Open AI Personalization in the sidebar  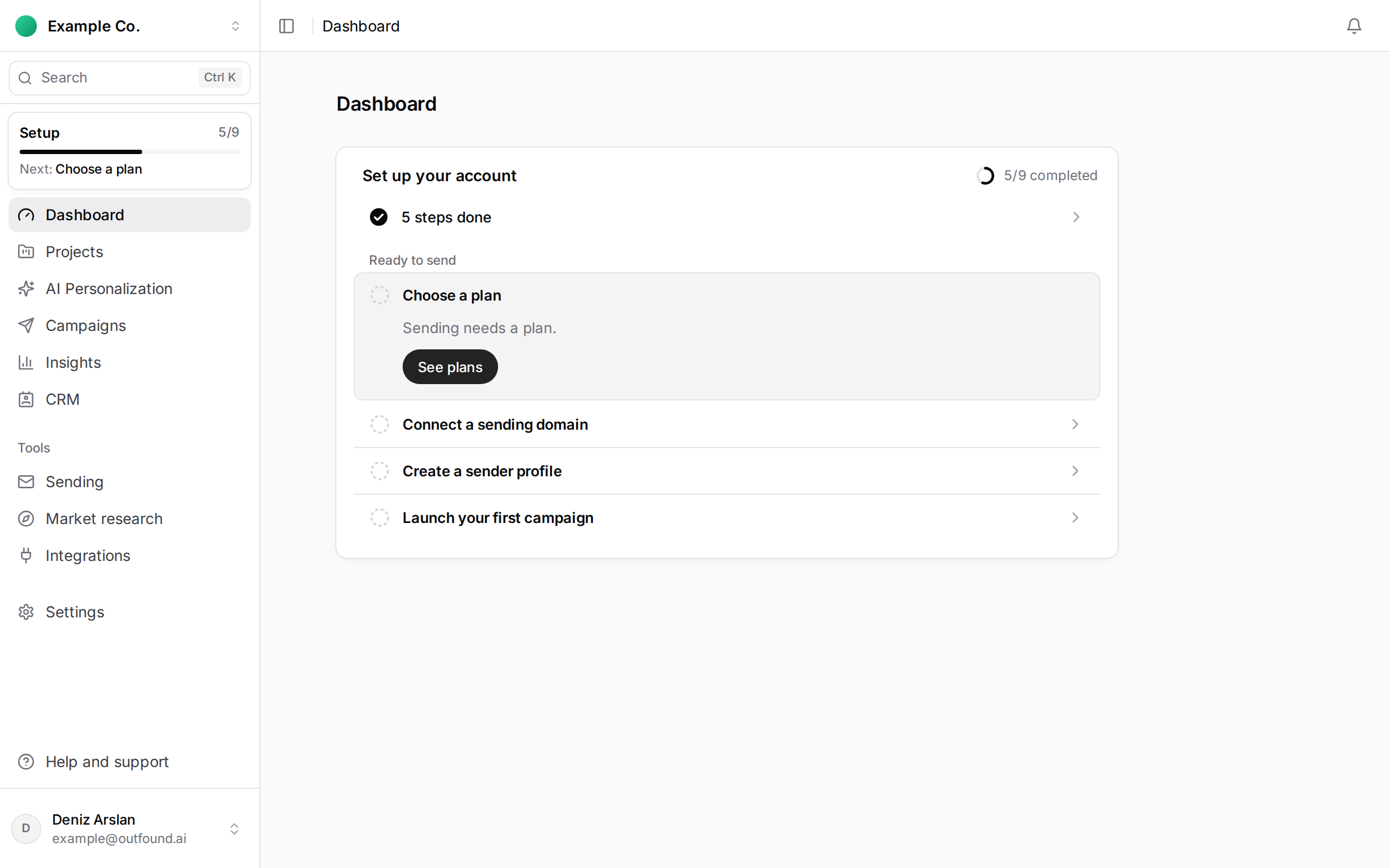(x=130, y=288)
